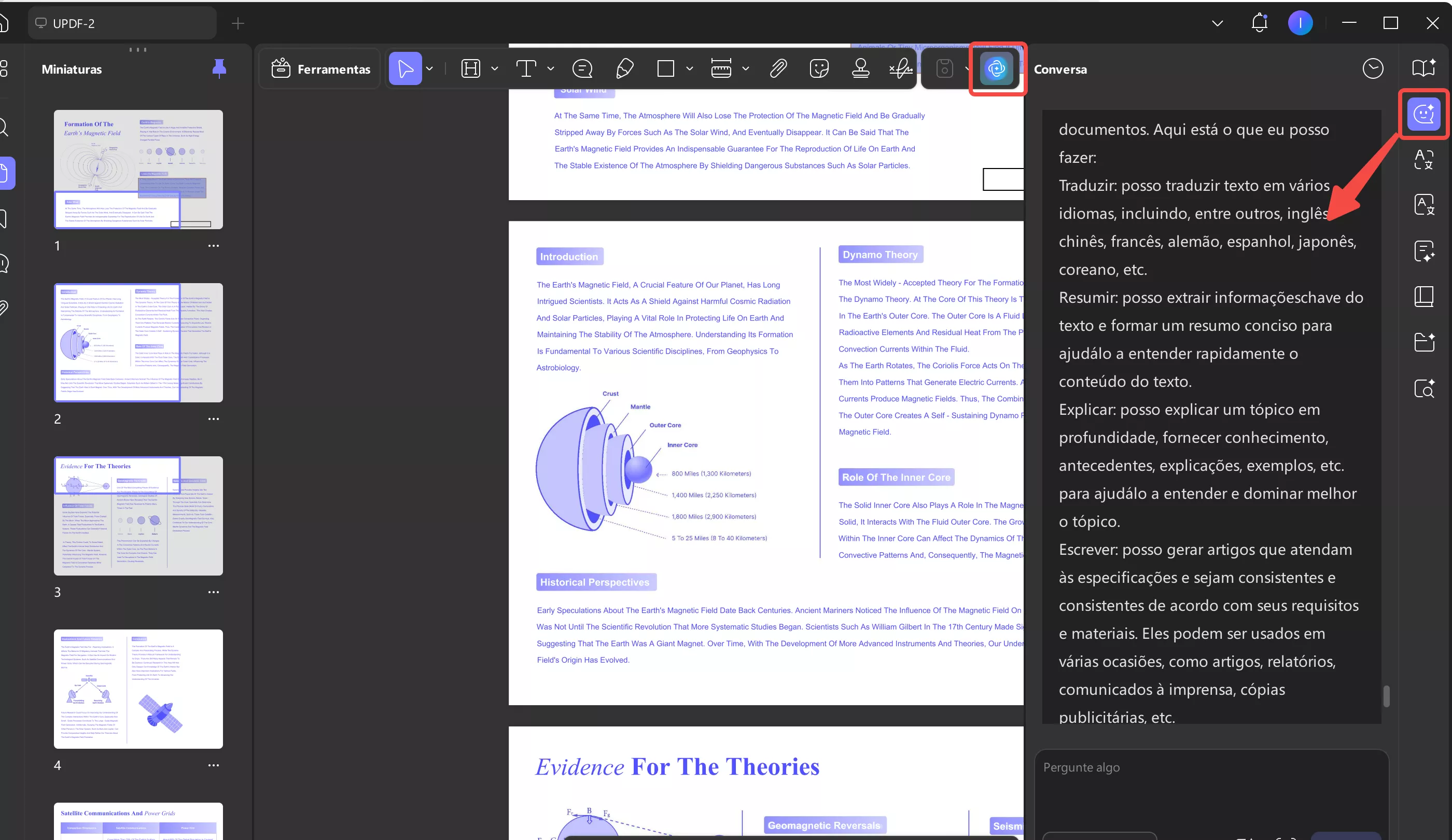
Task: Open the Ferramentas menu
Action: click(320, 69)
